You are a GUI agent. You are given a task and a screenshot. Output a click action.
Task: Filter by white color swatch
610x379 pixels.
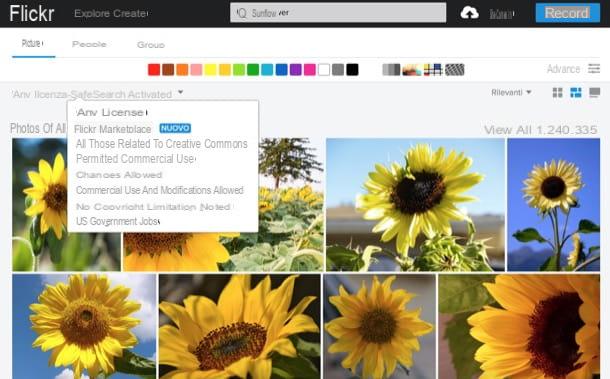click(x=324, y=70)
